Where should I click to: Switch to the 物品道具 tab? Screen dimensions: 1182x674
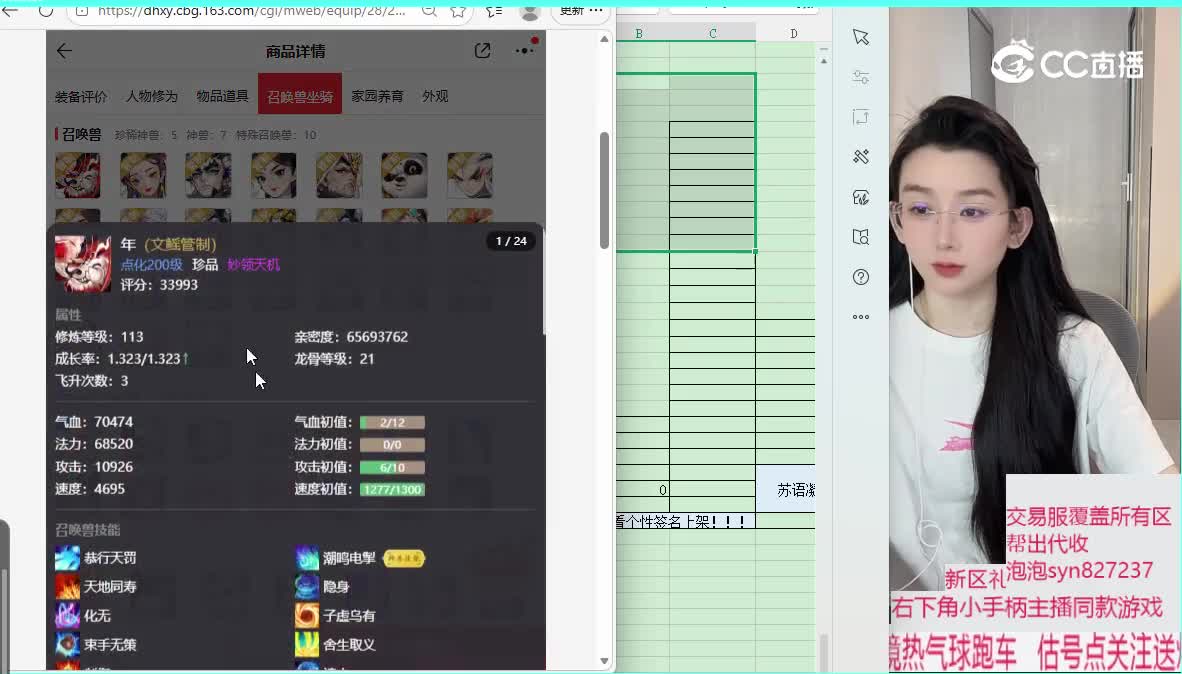point(222,97)
